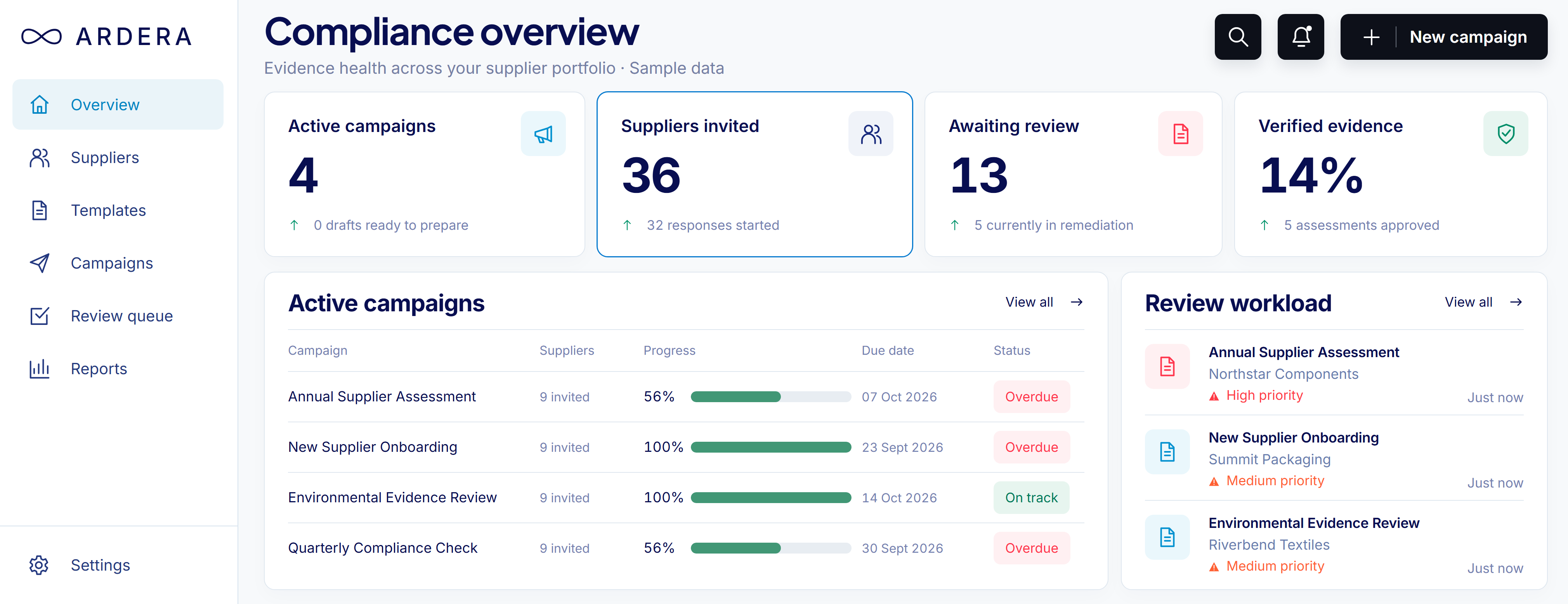Click the Overview home icon
This screenshot has width=1568, height=604.
(x=40, y=104)
